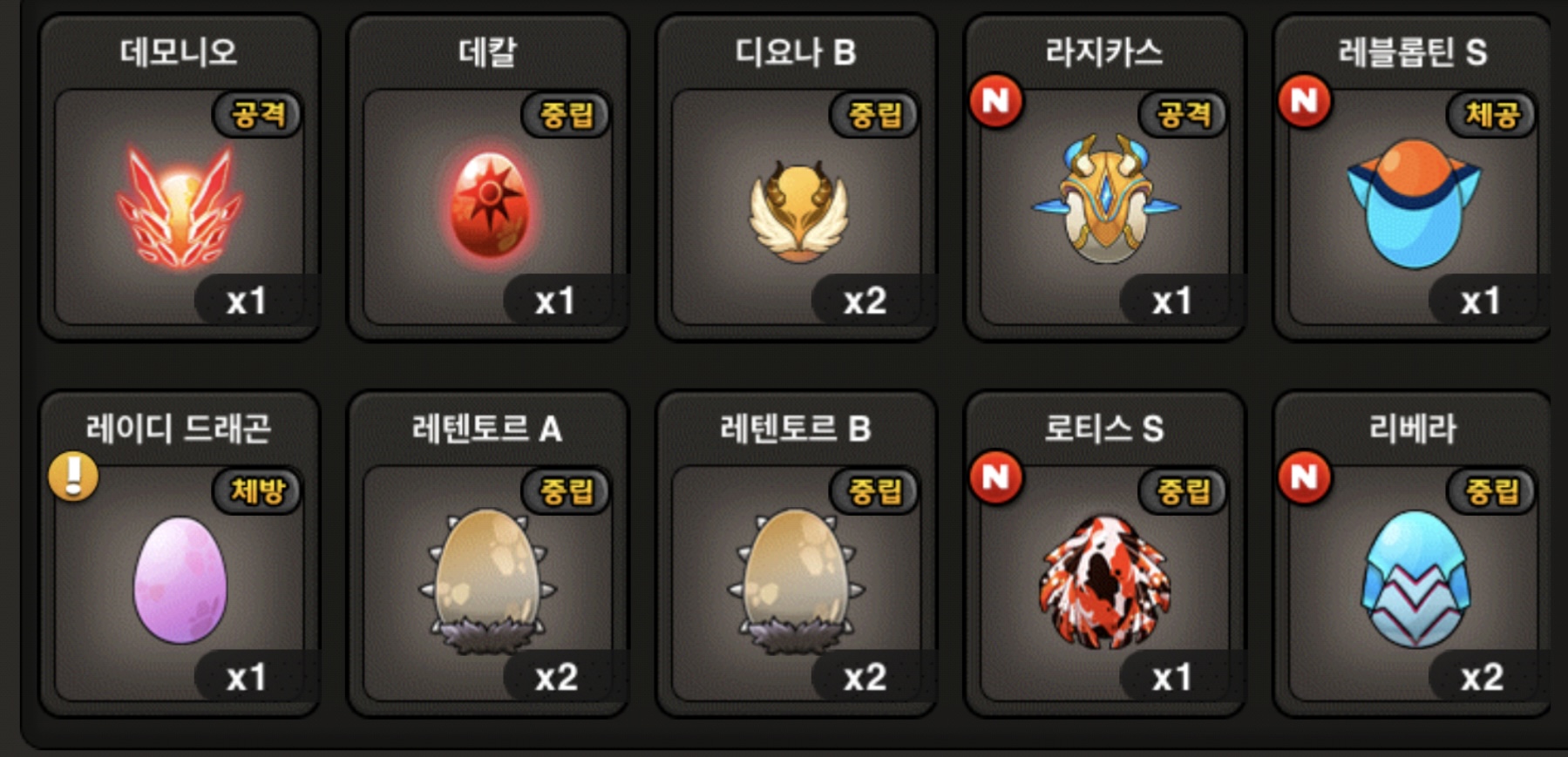Click the spiked 레텐토르 A egg
This screenshot has width=1568, height=757.
pos(488,581)
